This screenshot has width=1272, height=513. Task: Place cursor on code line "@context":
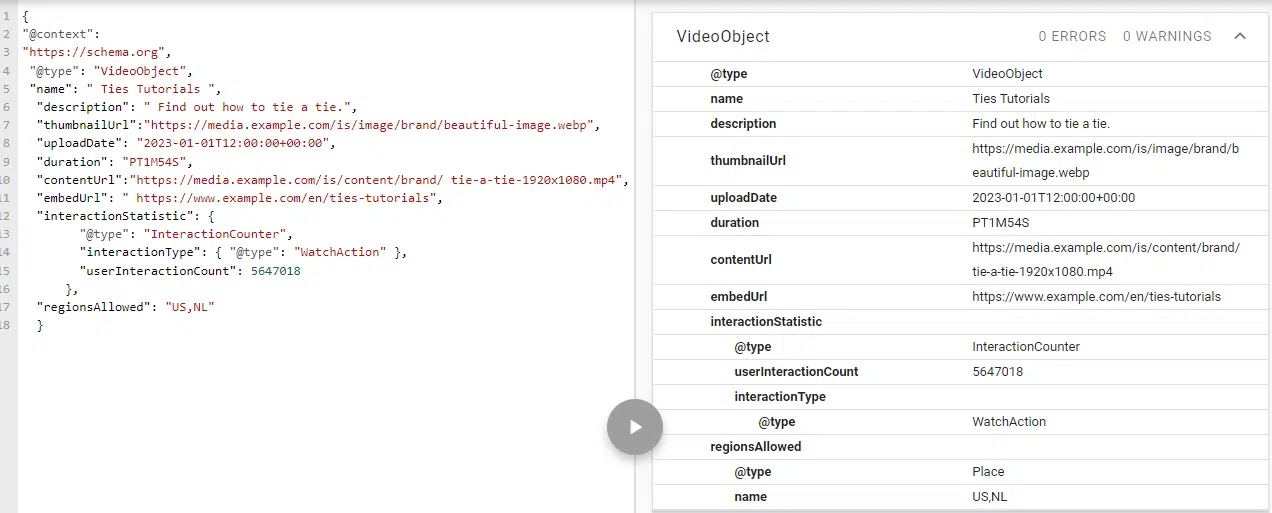click(60, 34)
